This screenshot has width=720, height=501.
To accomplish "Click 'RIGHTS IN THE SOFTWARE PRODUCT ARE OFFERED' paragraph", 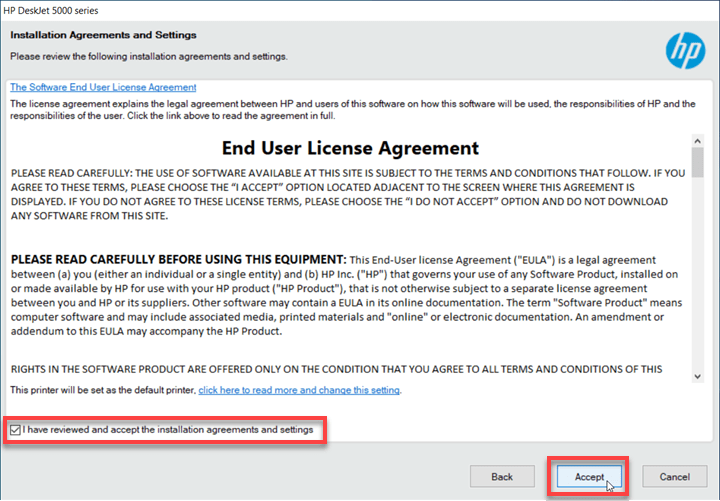I will tap(337, 369).
